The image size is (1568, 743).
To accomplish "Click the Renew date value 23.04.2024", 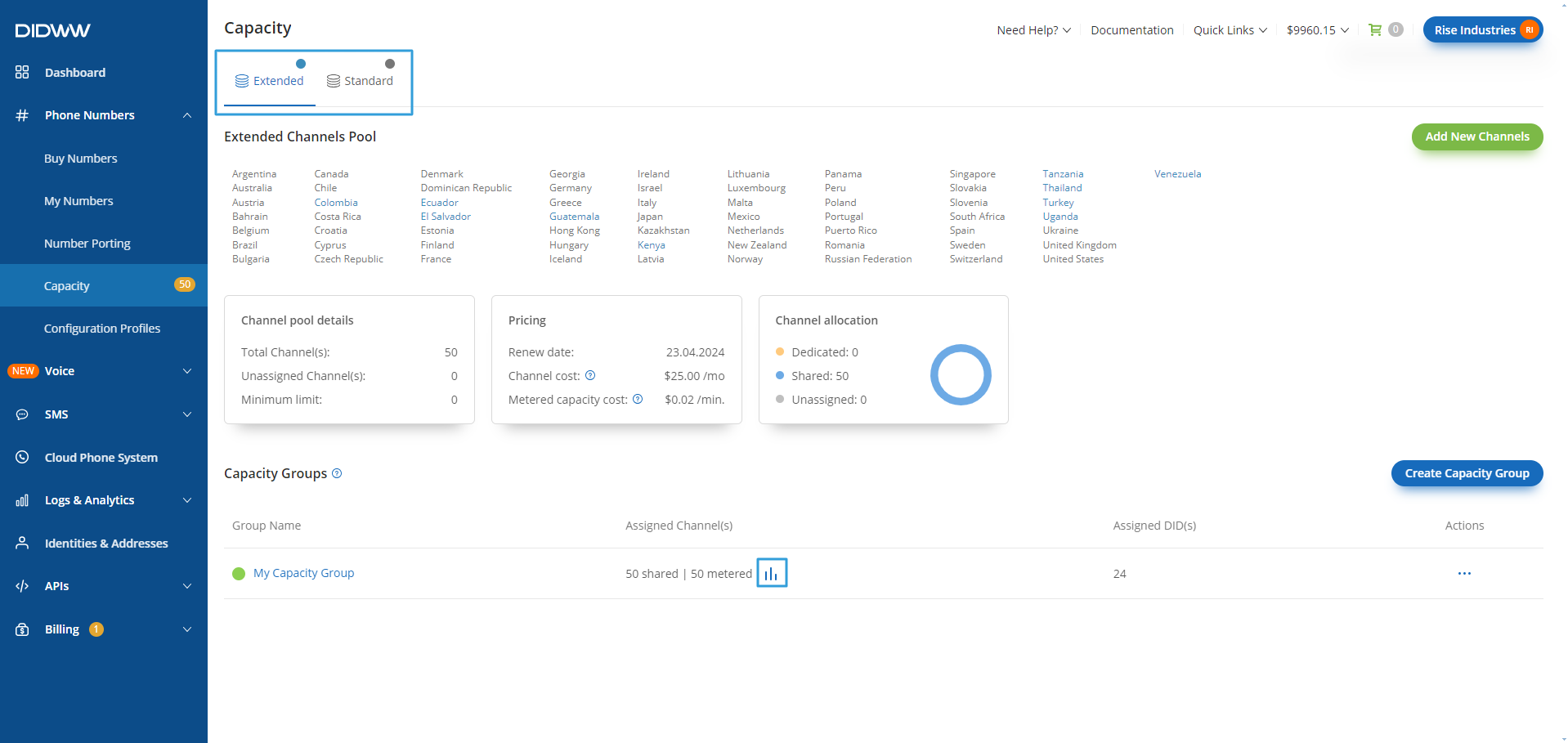I will (x=695, y=352).
